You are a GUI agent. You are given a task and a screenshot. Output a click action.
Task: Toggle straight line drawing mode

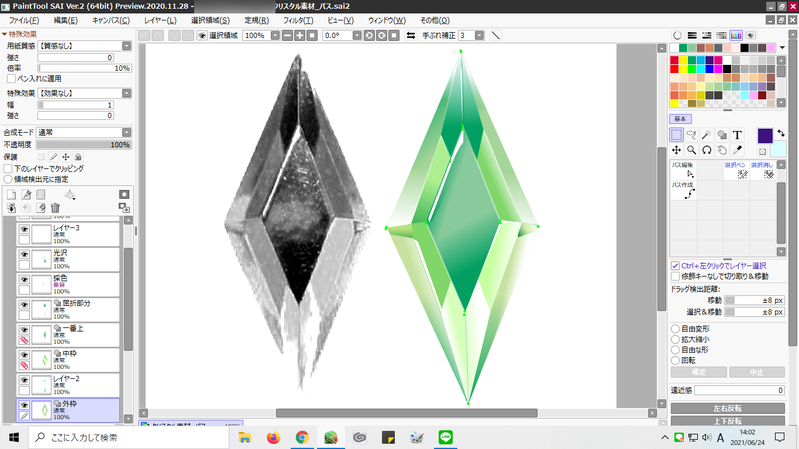(495, 35)
